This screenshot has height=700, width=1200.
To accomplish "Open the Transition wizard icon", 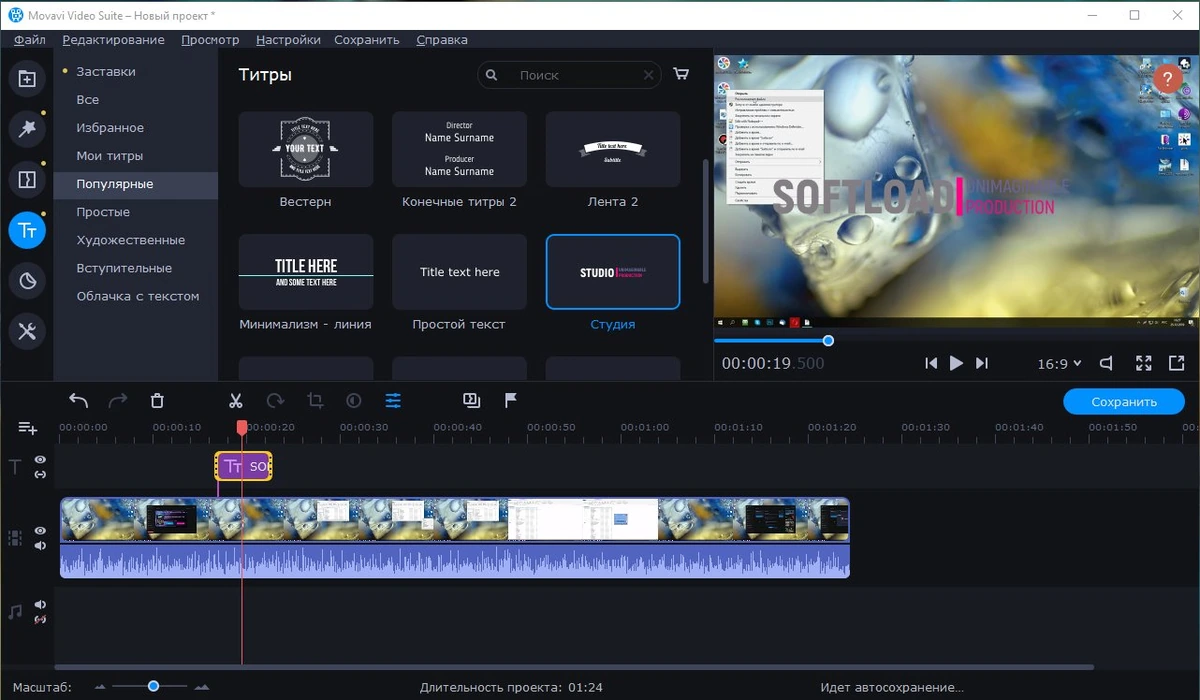I will 472,401.
